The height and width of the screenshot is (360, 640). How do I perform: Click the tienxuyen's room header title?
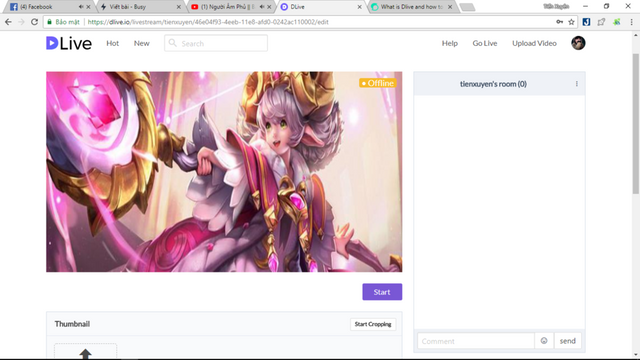click(493, 84)
